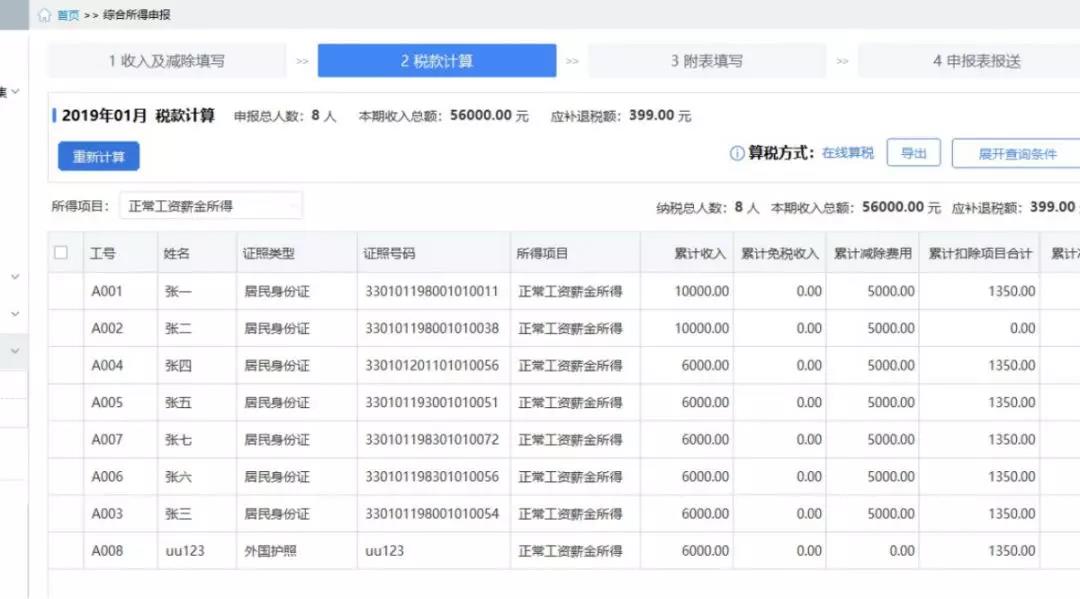This screenshot has width=1080, height=599.
Task: Follow the 首页 breadcrumb link
Action: [x=68, y=15]
